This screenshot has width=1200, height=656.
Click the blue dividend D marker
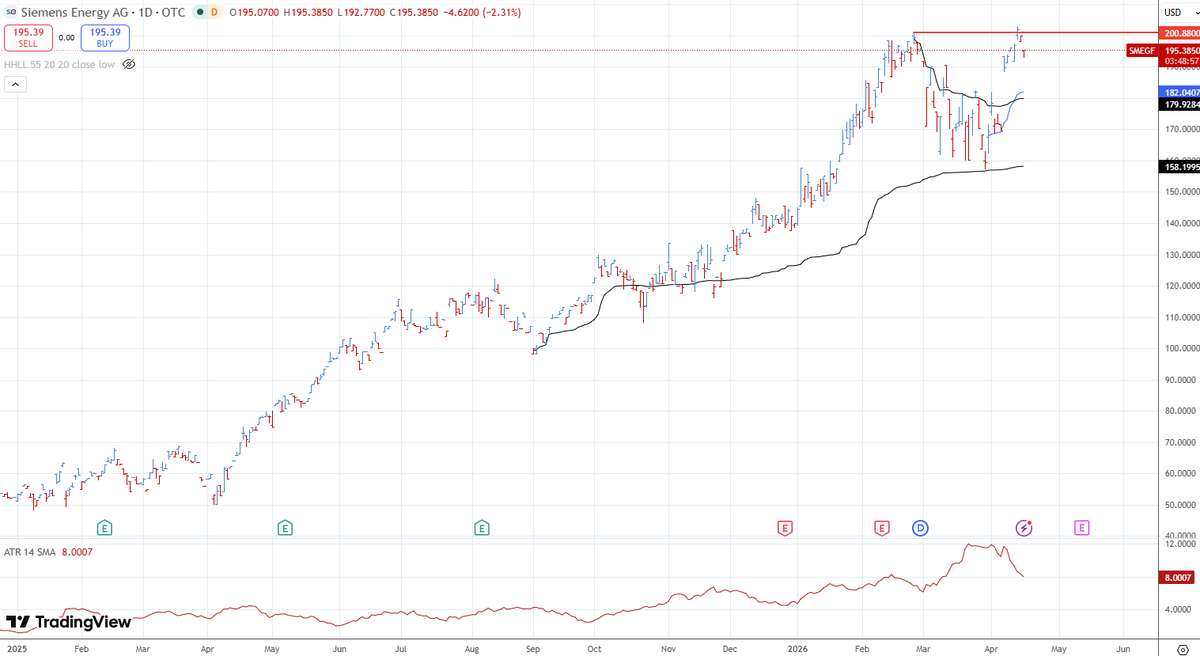920,526
